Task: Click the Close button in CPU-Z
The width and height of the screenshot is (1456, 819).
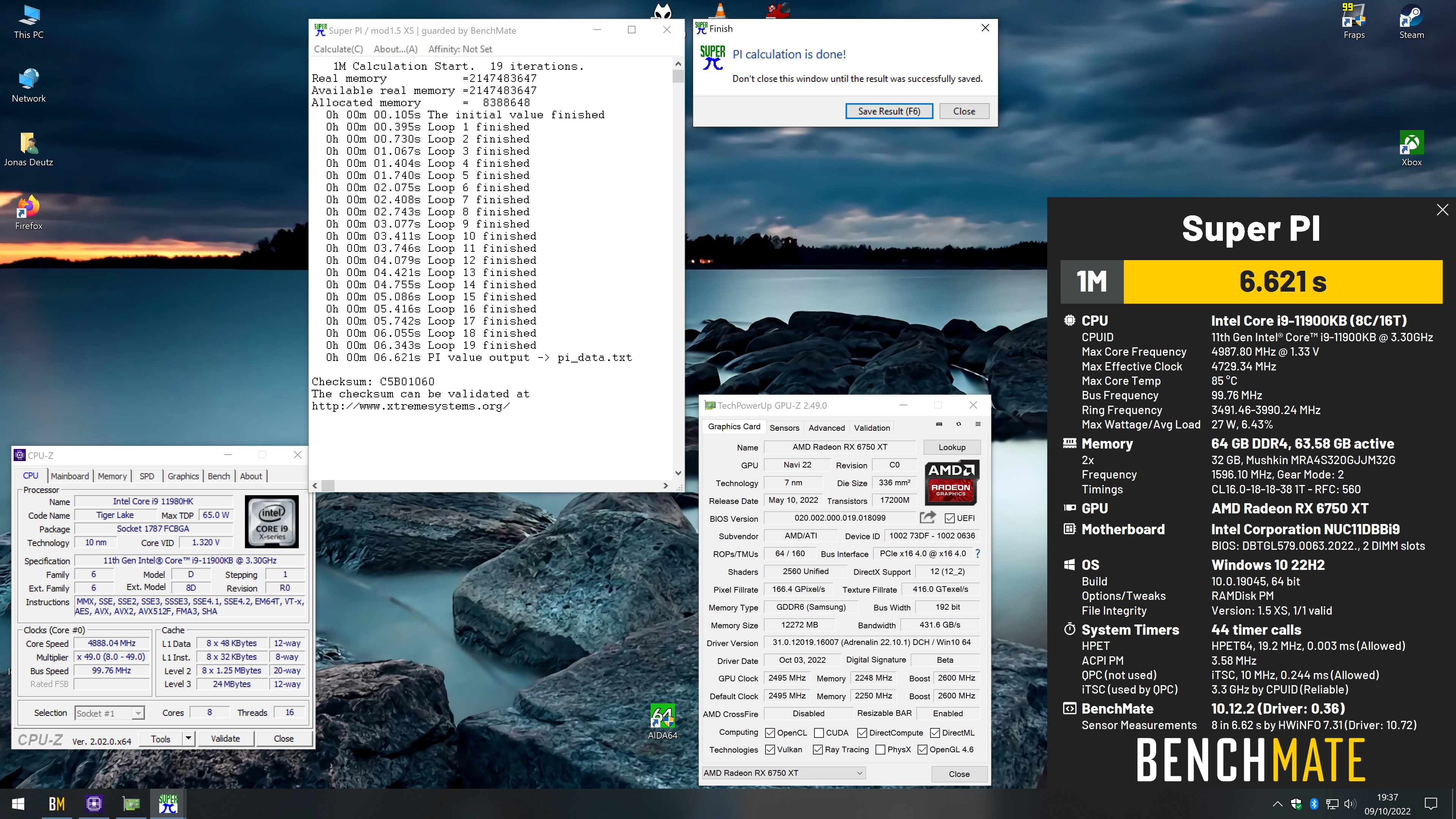Action: click(x=283, y=738)
